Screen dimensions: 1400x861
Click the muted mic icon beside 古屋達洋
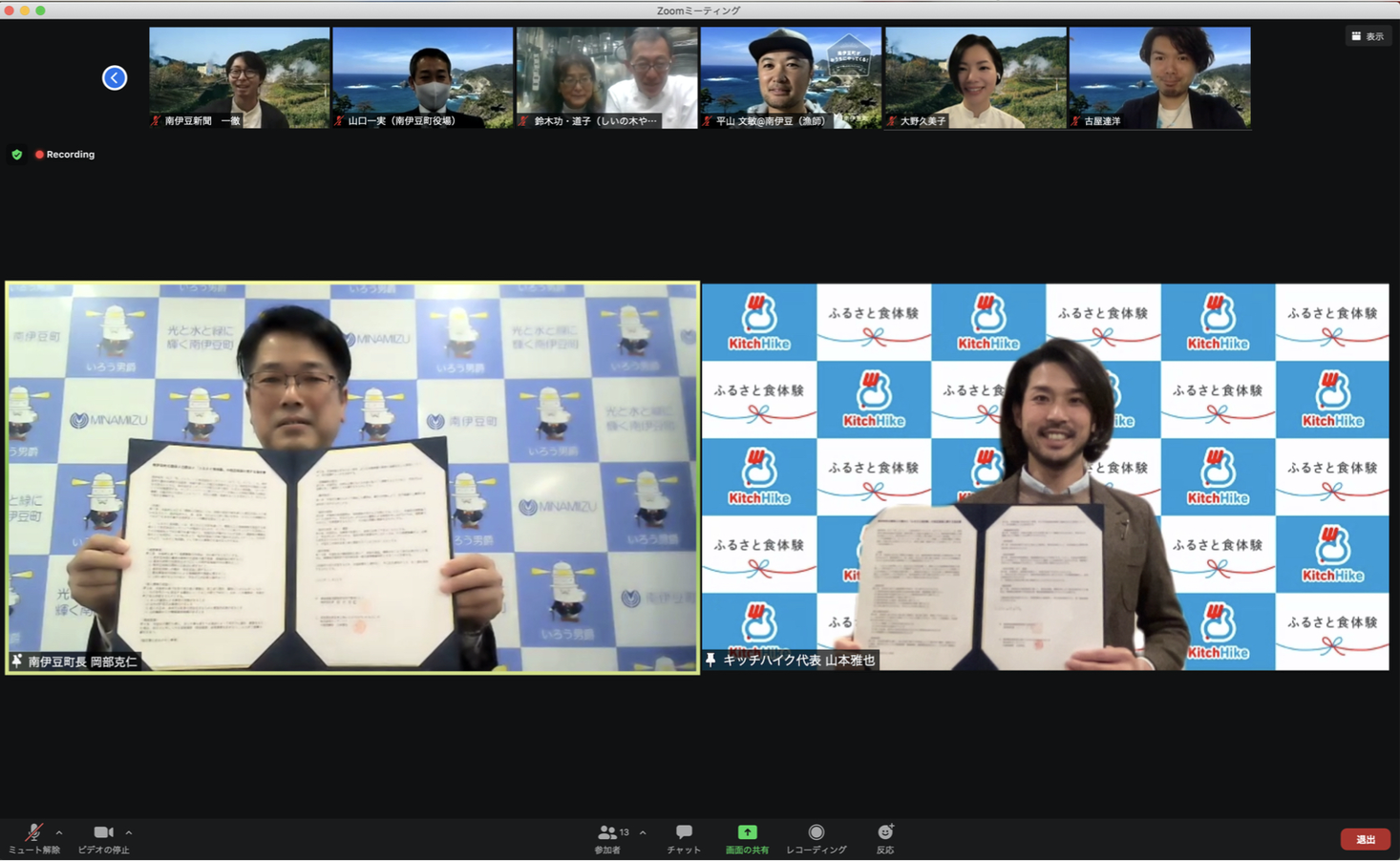tap(1075, 121)
